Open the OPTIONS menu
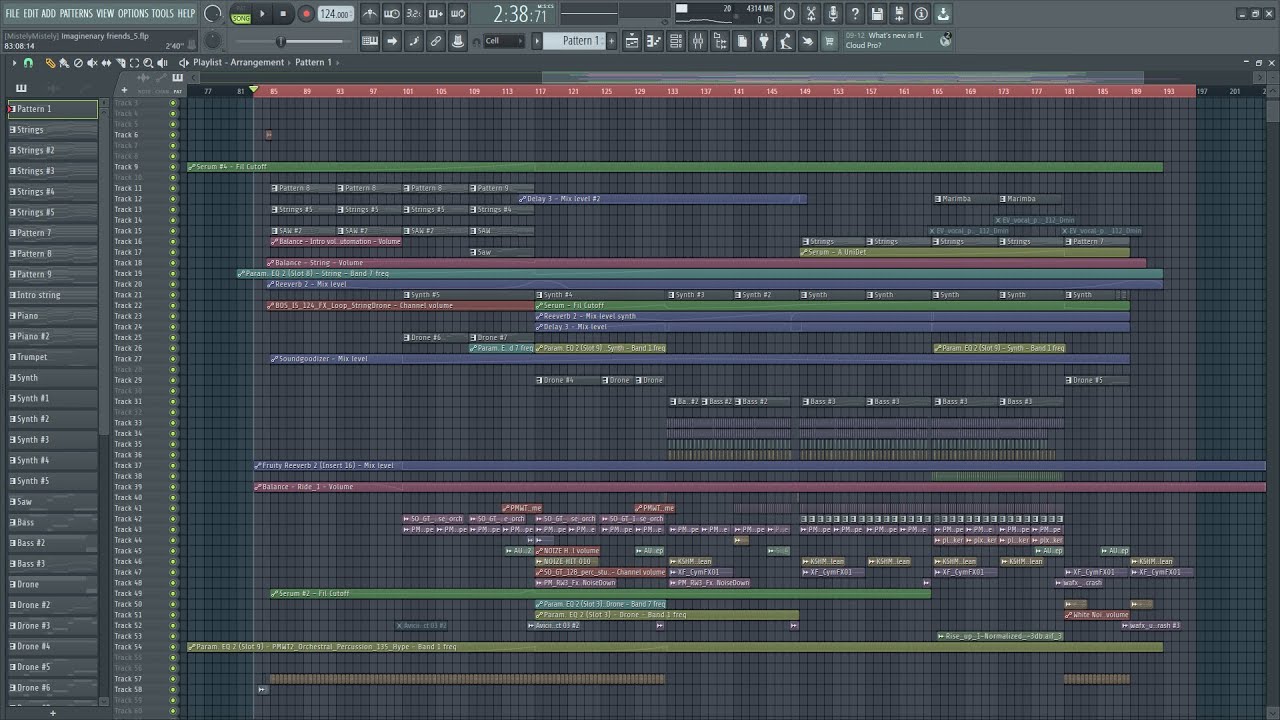Image resolution: width=1280 pixels, height=720 pixels. click(x=133, y=14)
